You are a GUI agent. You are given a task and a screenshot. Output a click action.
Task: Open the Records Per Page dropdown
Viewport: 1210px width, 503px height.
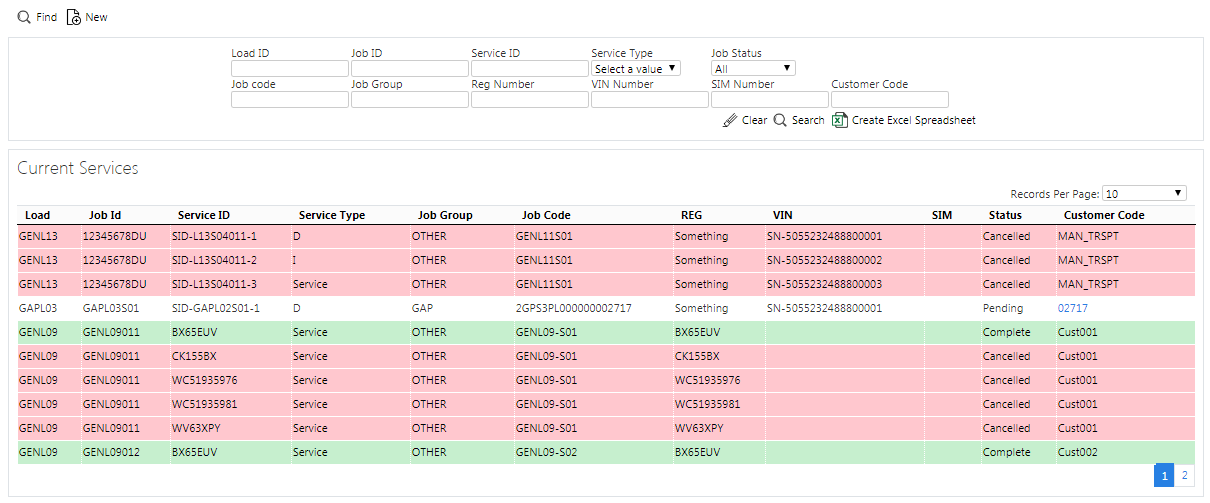1145,193
